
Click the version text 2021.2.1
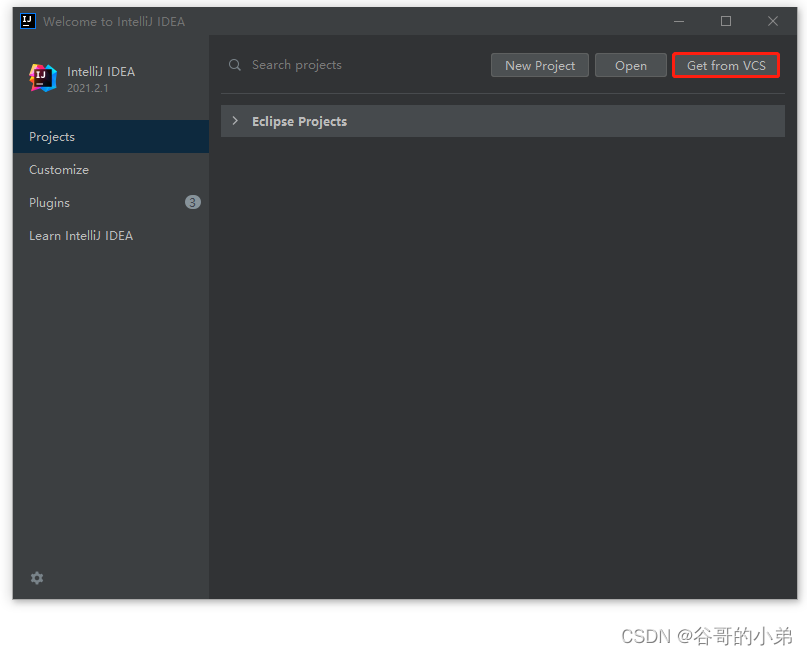pos(87,88)
